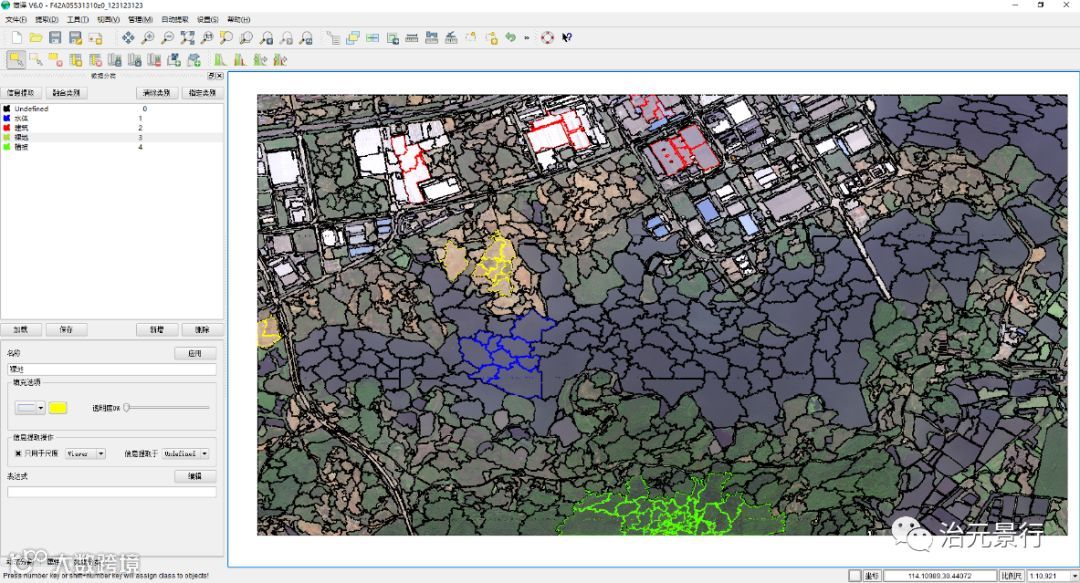Float the classification panel with the undock icon
Screen dimensions: 1080x583
tap(211, 76)
